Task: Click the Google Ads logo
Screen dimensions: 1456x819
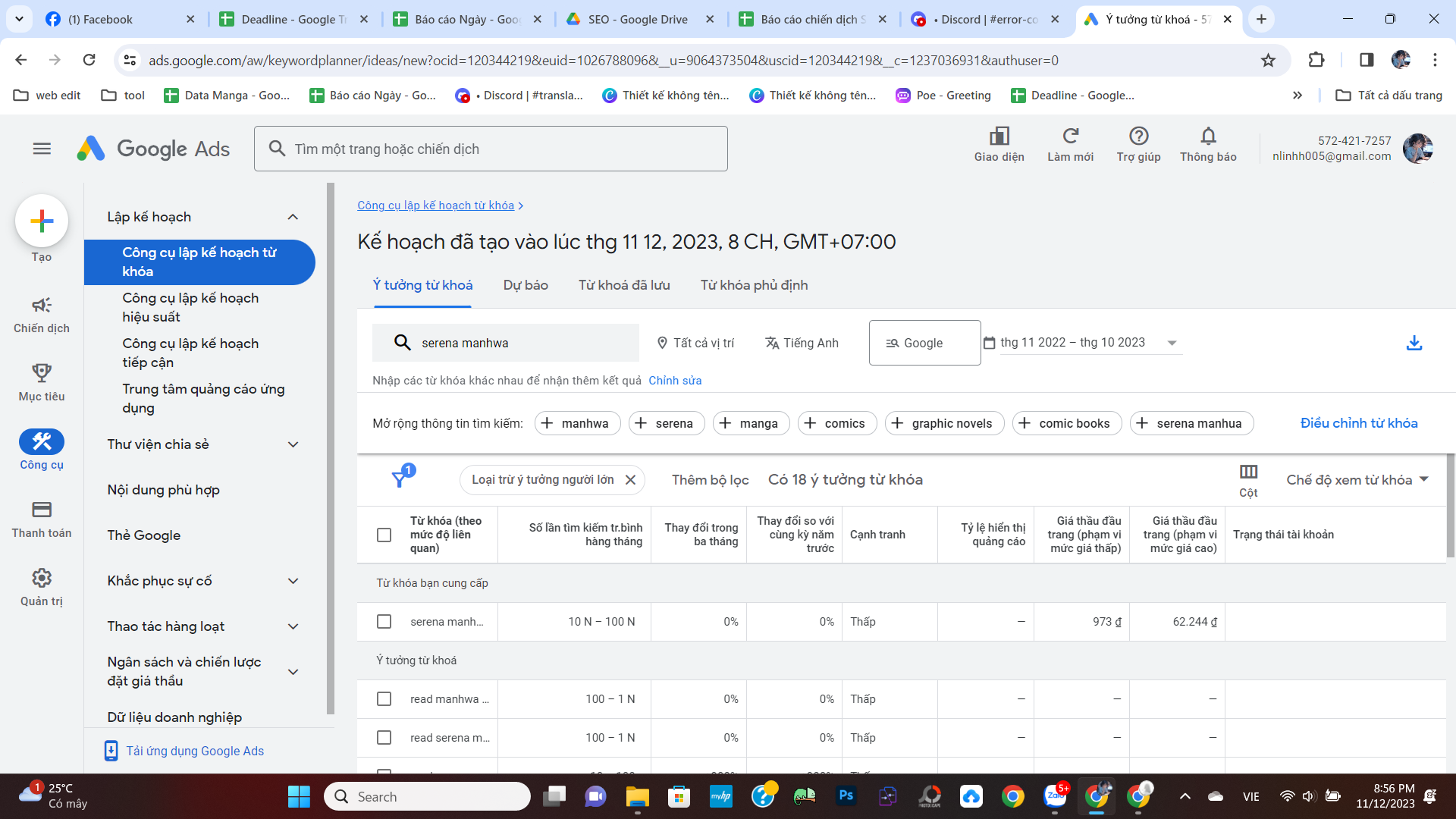Action: pyautogui.click(x=153, y=149)
